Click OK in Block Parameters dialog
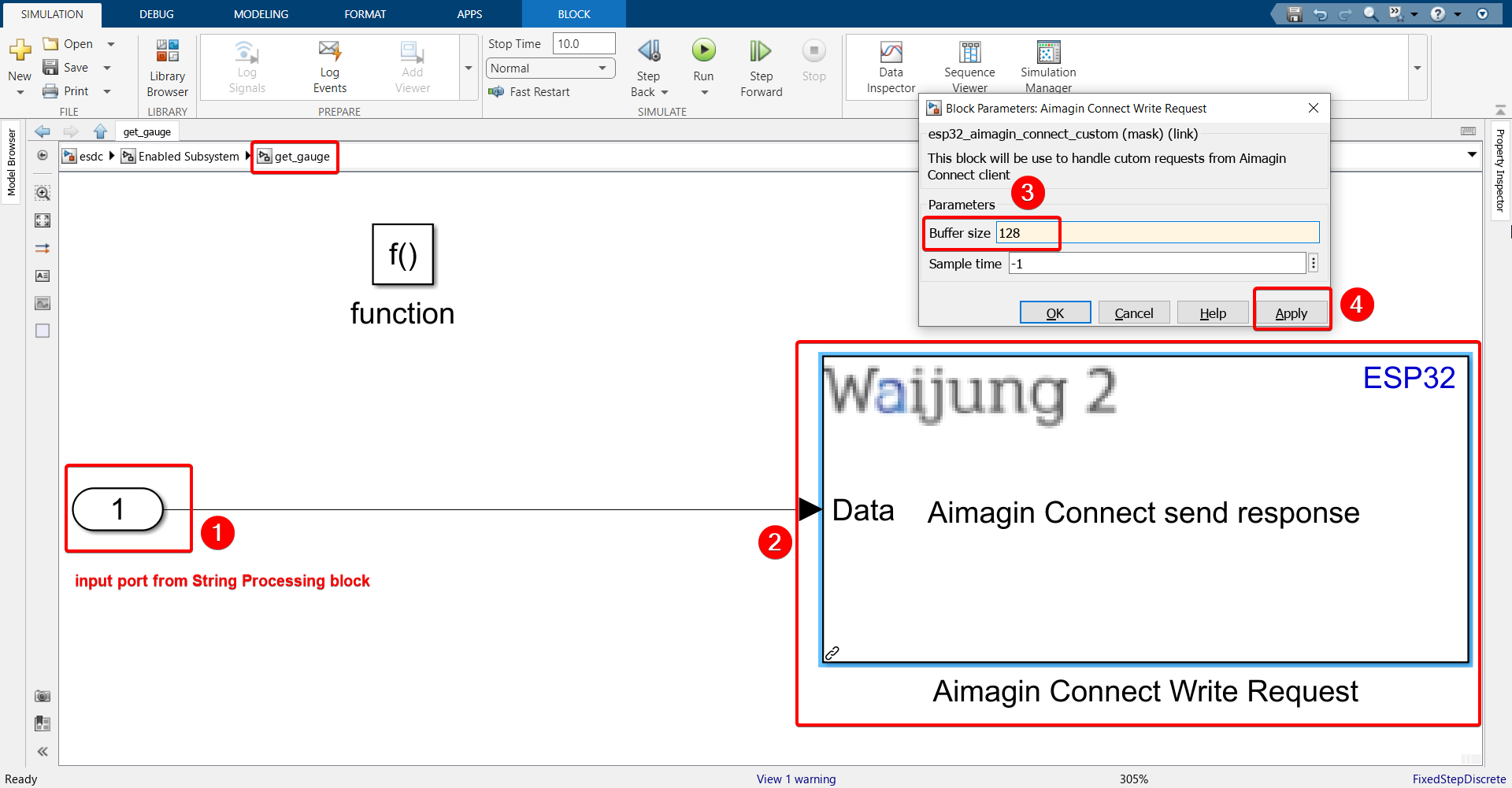 coord(1055,313)
